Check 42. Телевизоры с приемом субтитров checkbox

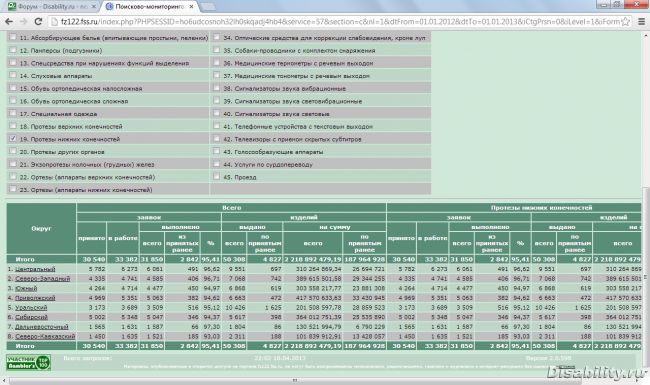[216, 138]
